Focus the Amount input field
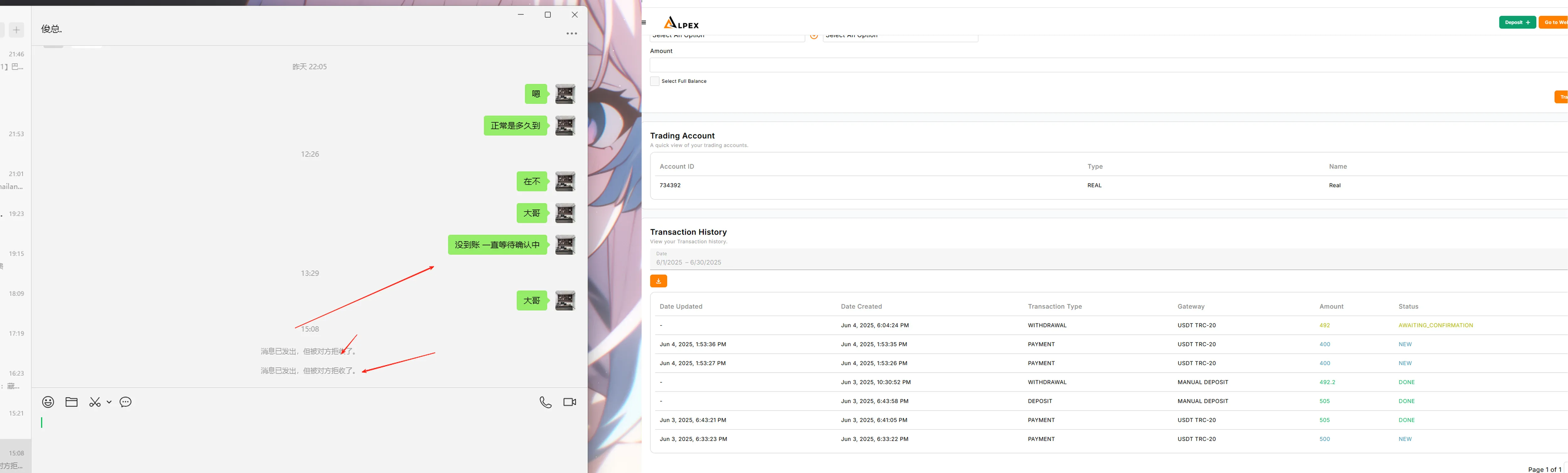Screen dimensions: 1568x473 tap(1109, 65)
